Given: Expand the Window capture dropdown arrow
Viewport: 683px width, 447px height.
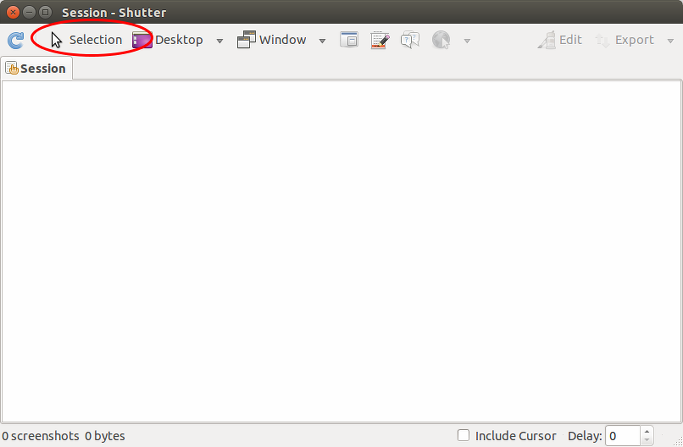Looking at the screenshot, I should tap(322, 41).
